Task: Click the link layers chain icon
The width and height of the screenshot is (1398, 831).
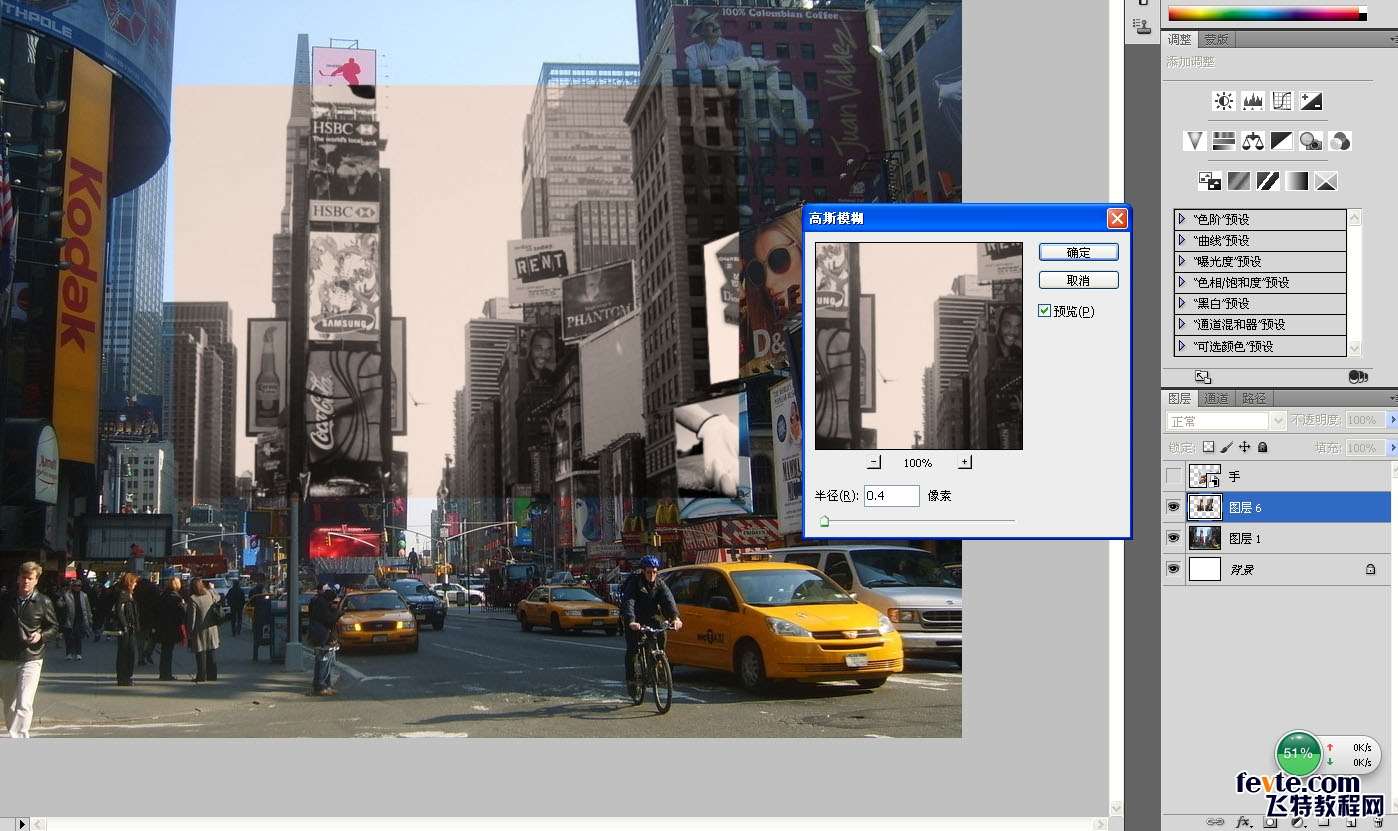Action: (1216, 822)
